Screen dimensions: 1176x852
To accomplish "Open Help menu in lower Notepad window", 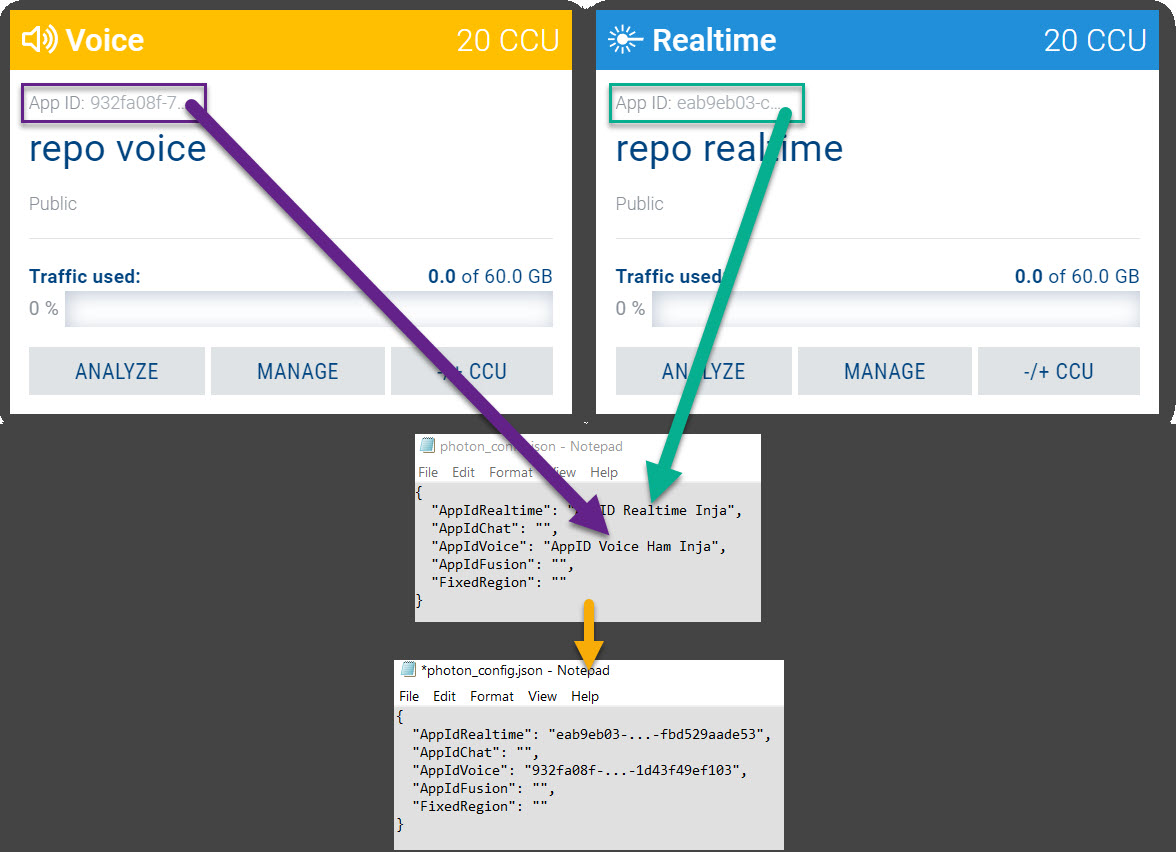I will [585, 696].
